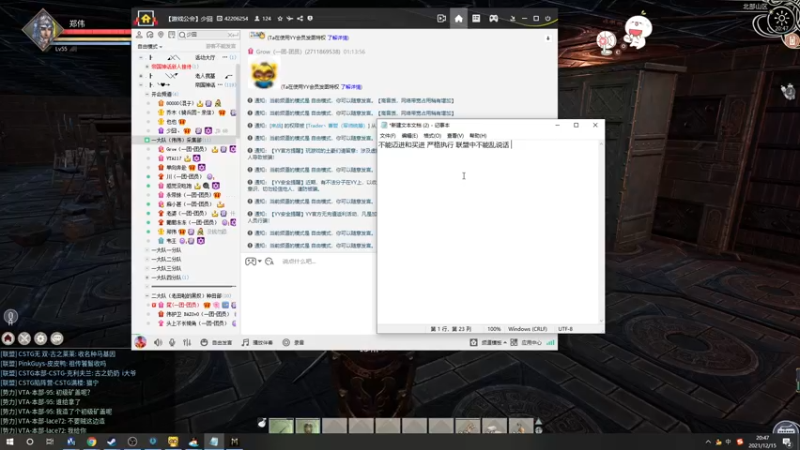Click inside the Notepad text area
800x450 pixels.
pyautogui.click(x=487, y=232)
